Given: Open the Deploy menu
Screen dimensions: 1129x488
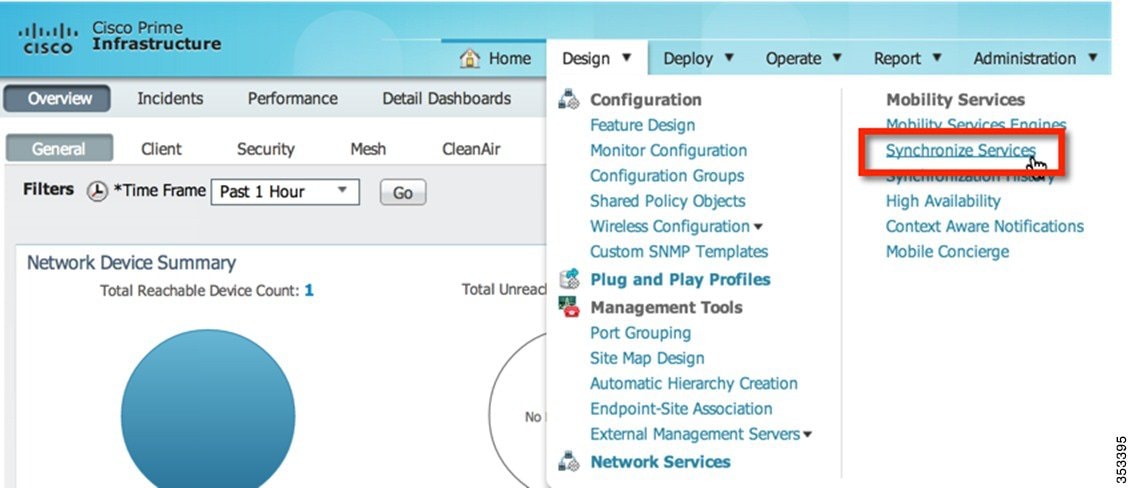Looking at the screenshot, I should coord(698,58).
